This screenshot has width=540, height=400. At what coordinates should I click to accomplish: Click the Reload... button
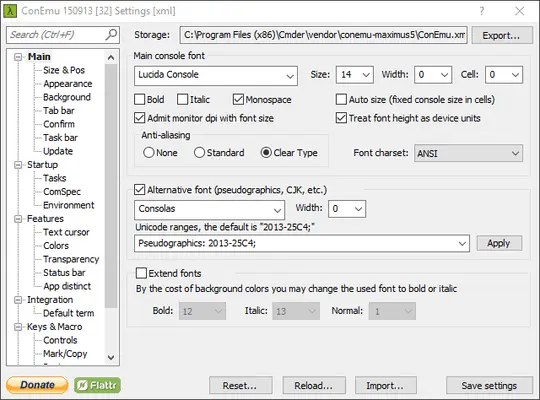coord(314,385)
